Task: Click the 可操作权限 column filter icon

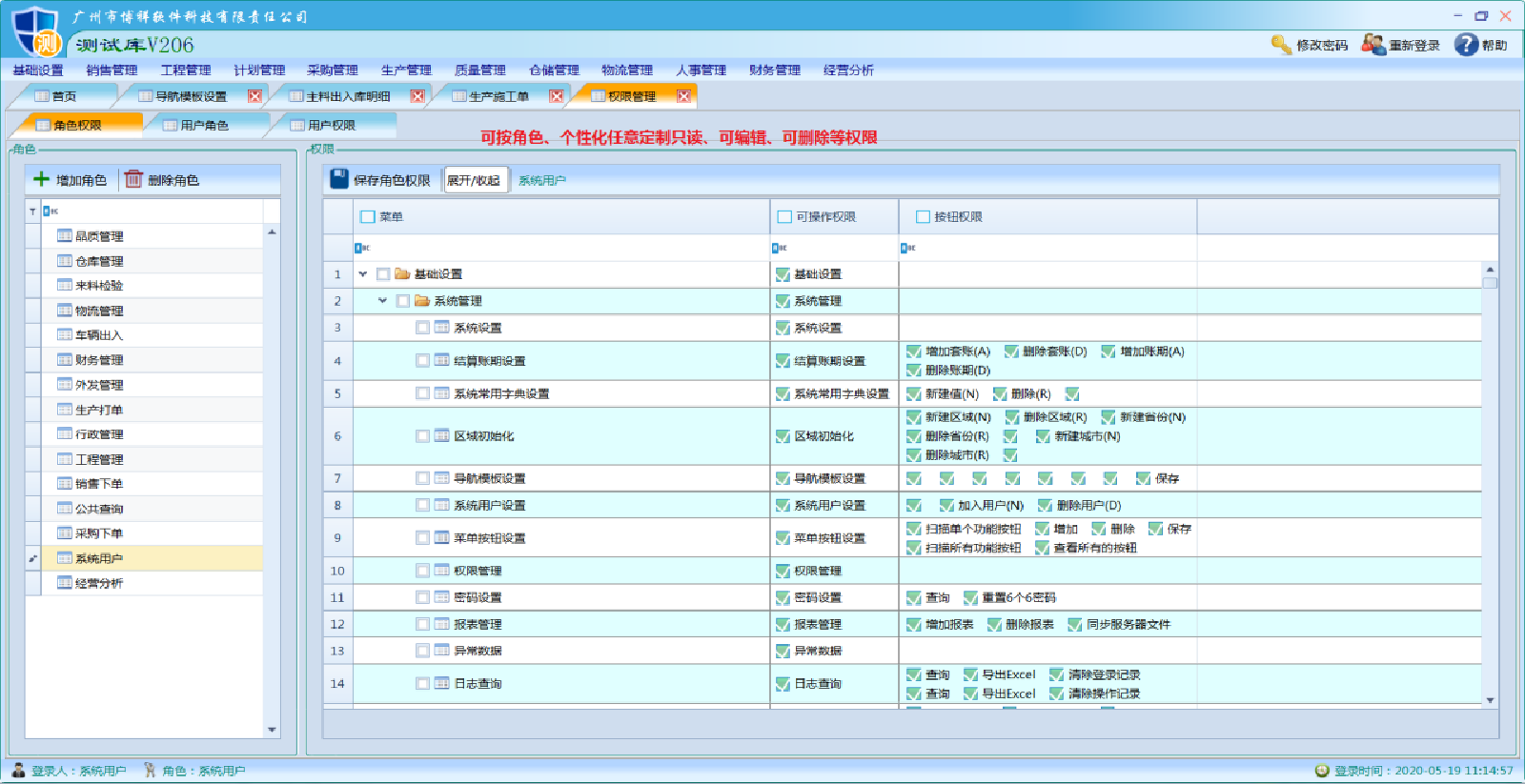Action: pyautogui.click(x=779, y=248)
